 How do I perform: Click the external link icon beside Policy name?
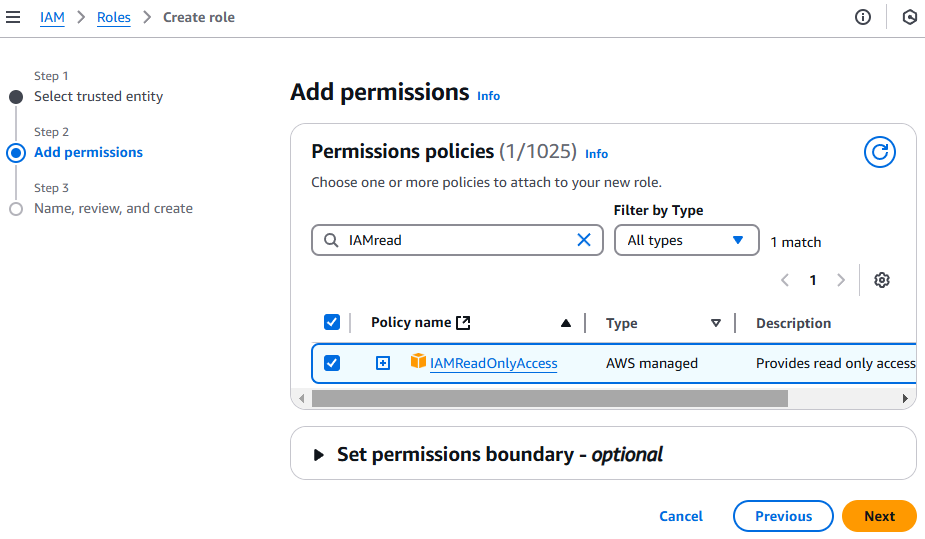coord(463,322)
